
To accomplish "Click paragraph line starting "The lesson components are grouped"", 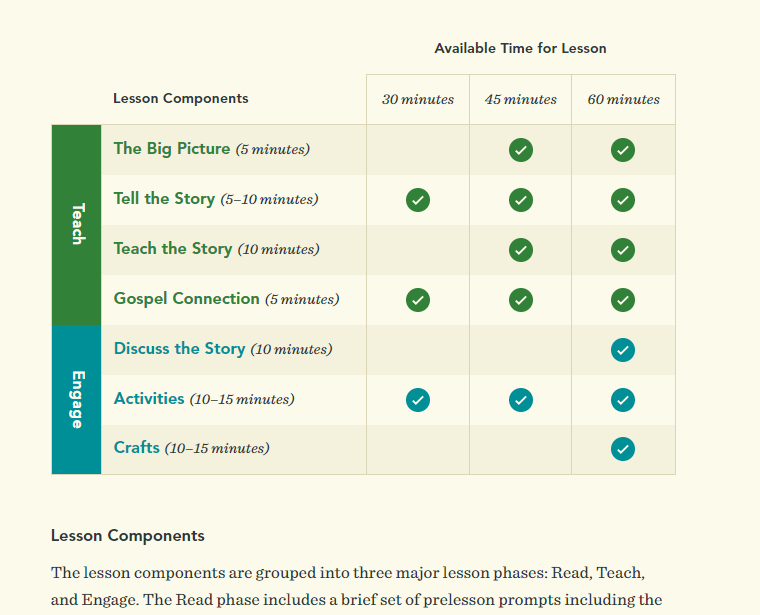I will (348, 573).
